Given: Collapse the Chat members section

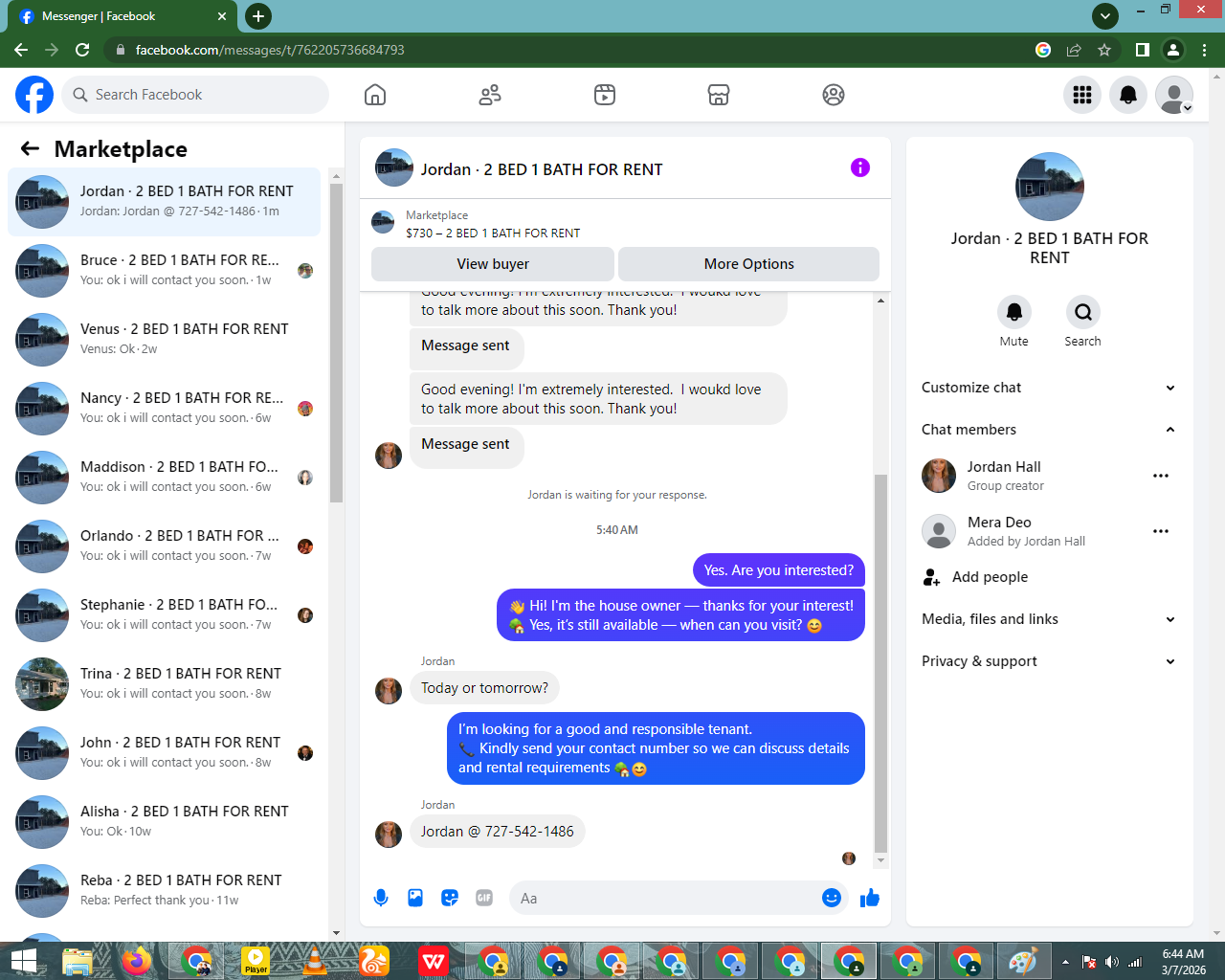Looking at the screenshot, I should tap(1049, 430).
